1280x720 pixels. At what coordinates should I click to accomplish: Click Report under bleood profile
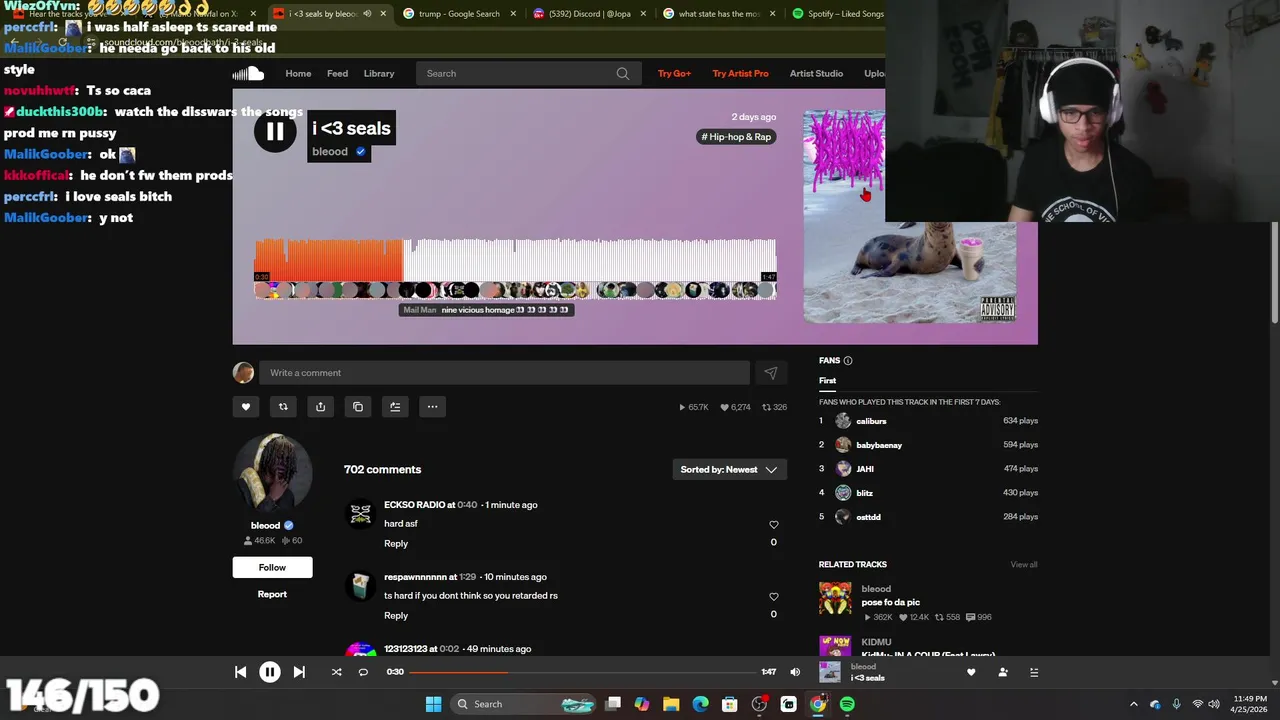(x=272, y=594)
